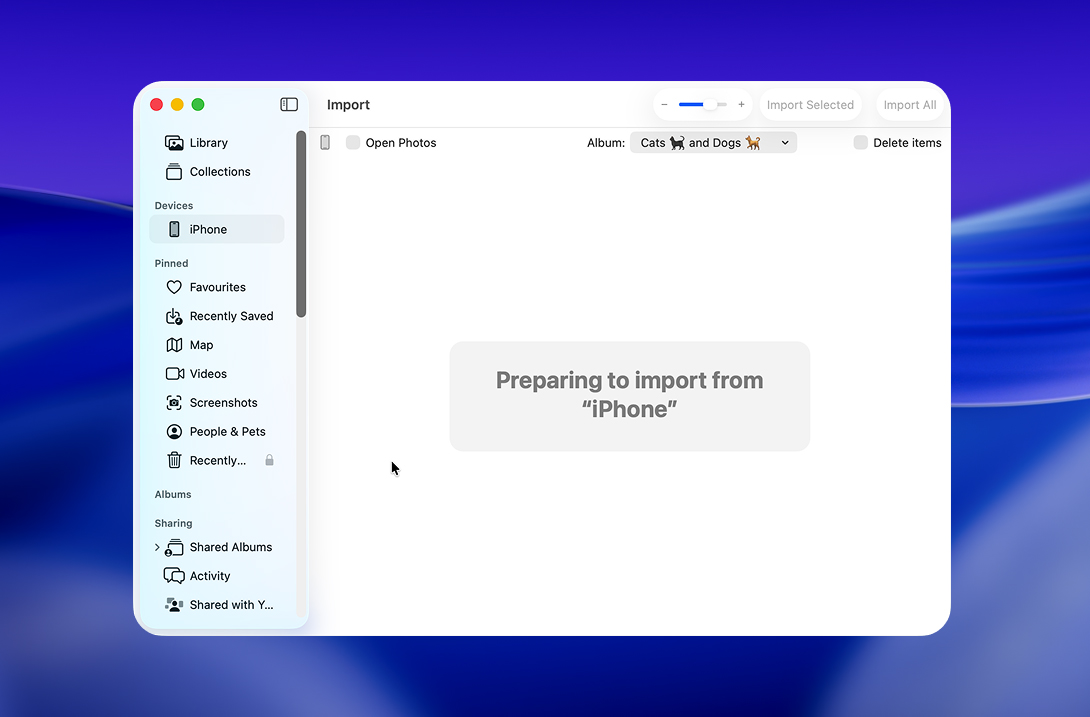Select Library in the sidebar

click(x=217, y=143)
